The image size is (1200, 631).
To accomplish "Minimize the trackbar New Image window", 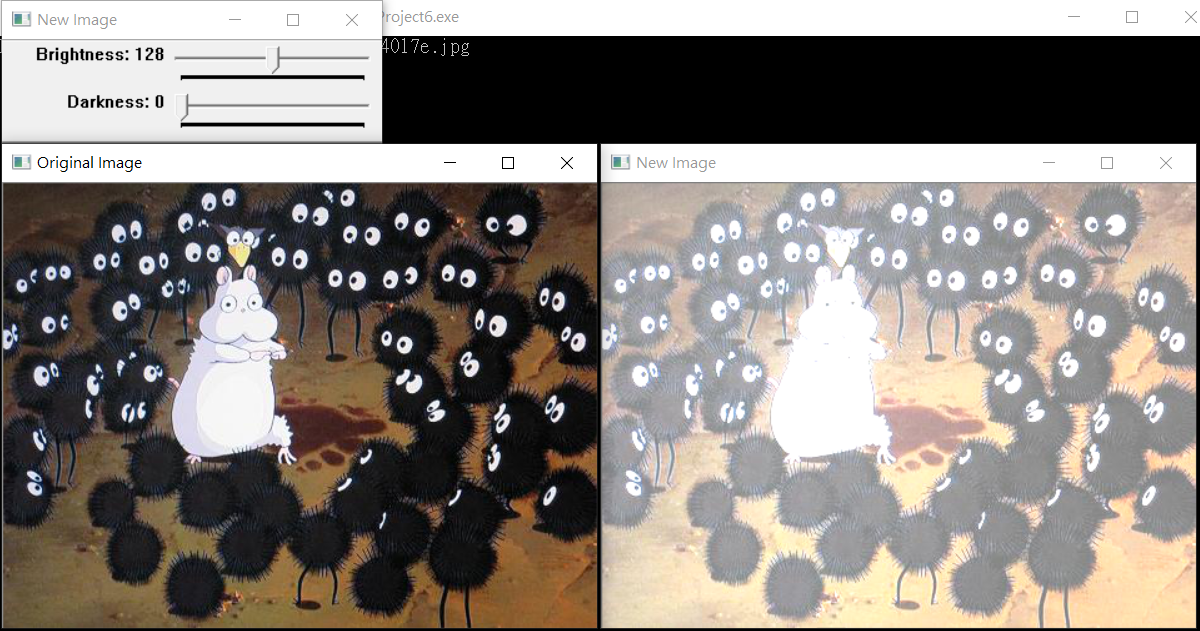I will click(234, 19).
